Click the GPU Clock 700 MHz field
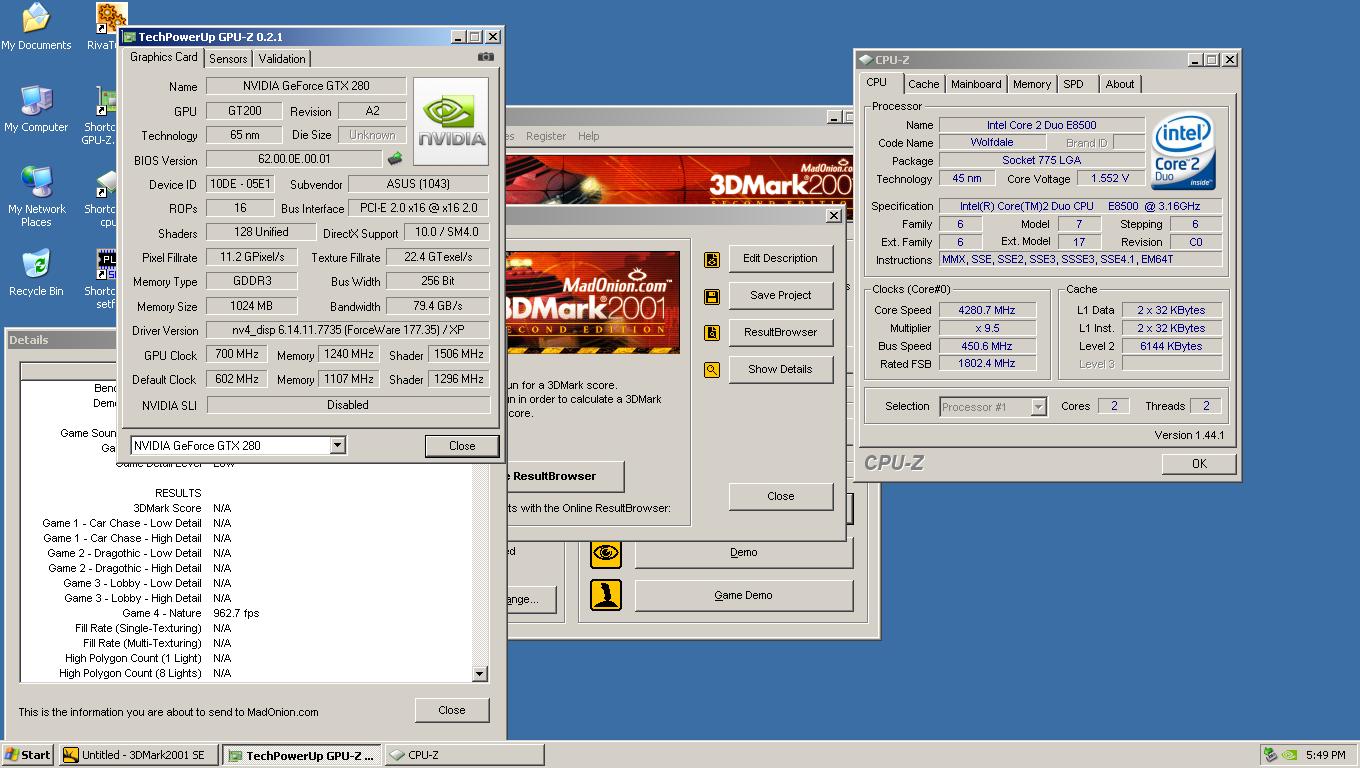1360x768 pixels. [x=237, y=355]
